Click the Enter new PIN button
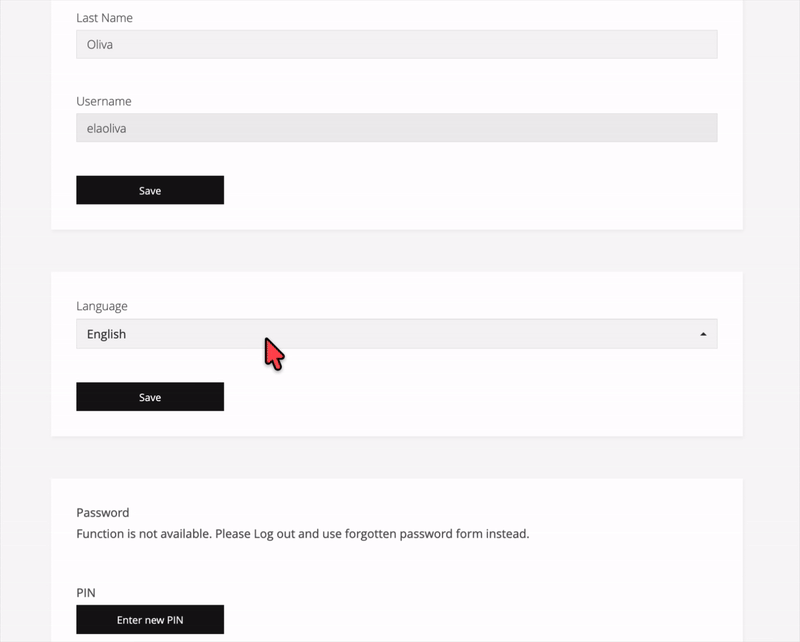 [x=150, y=620]
